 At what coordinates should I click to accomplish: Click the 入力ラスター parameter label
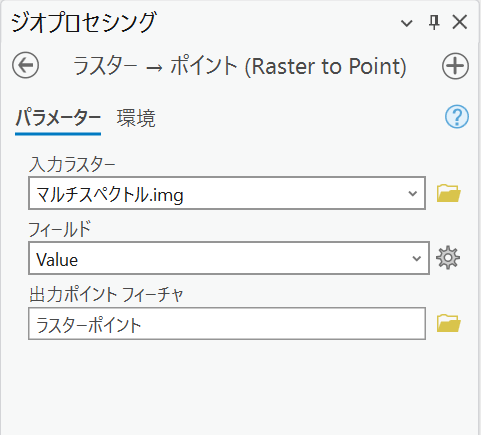click(72, 165)
